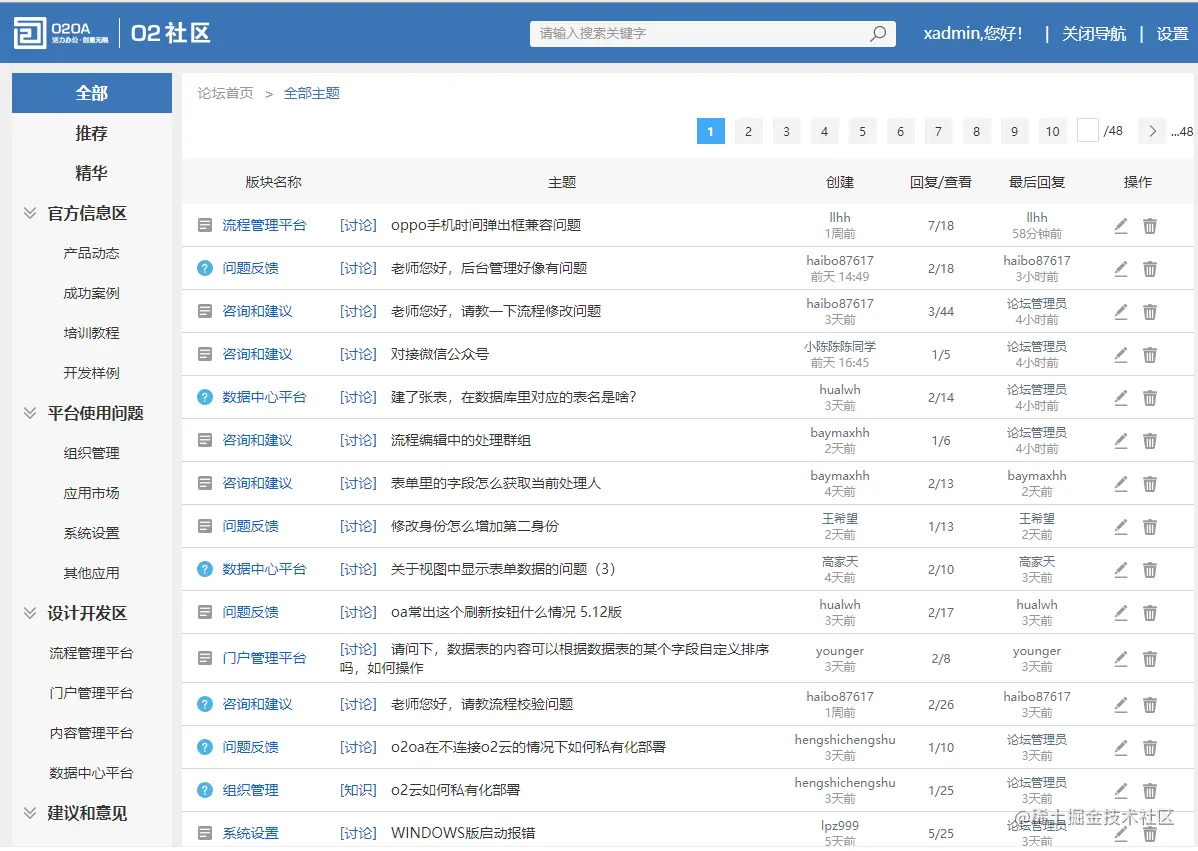The image size is (1198, 851).
Task: Delete the 流程编辑中的处理群组 post
Action: [x=1150, y=440]
